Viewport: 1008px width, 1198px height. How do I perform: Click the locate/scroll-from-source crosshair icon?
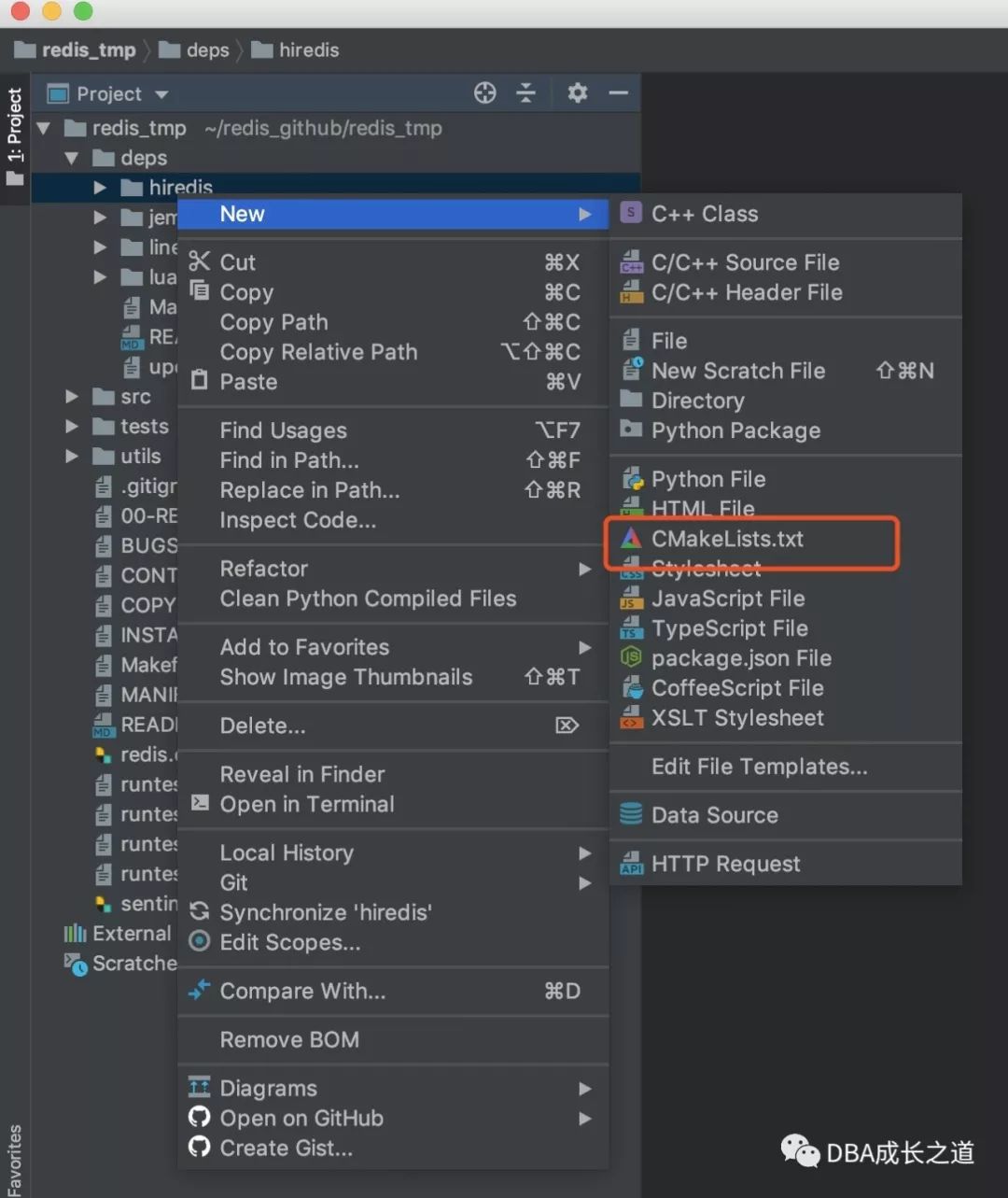pyautogui.click(x=484, y=93)
